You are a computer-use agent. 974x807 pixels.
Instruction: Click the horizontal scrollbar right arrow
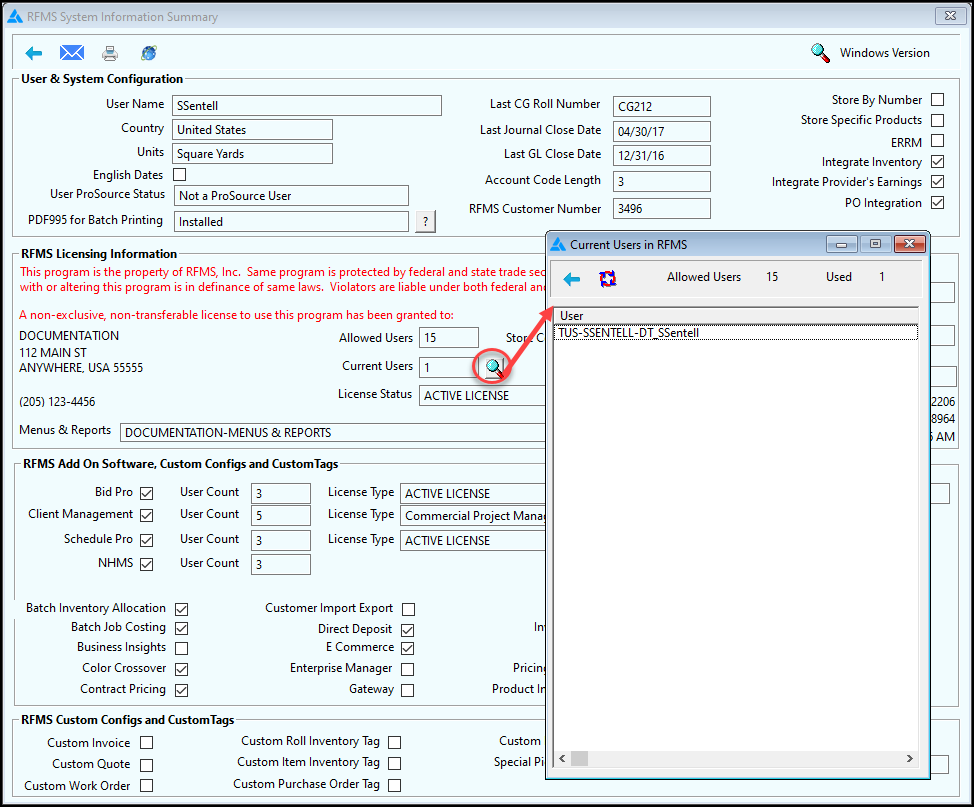tap(909, 759)
